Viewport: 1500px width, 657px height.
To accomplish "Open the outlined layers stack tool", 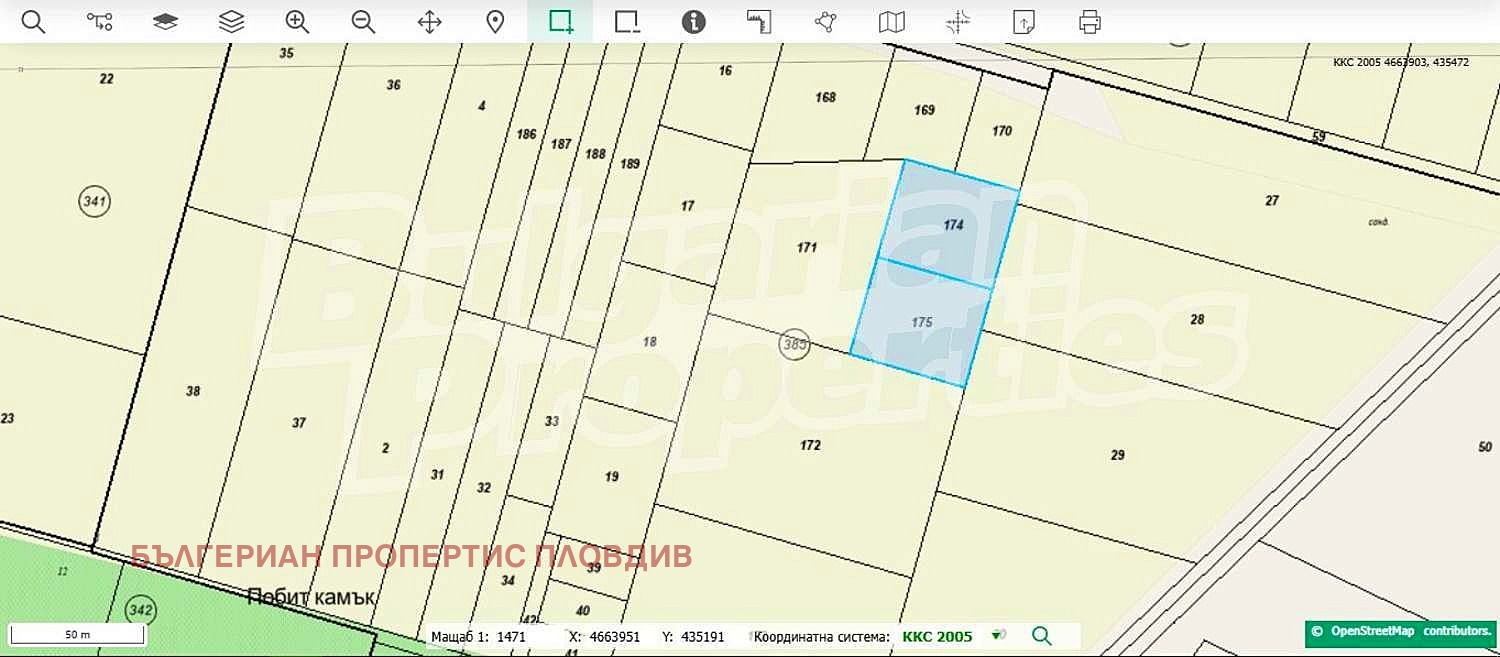I will [231, 22].
